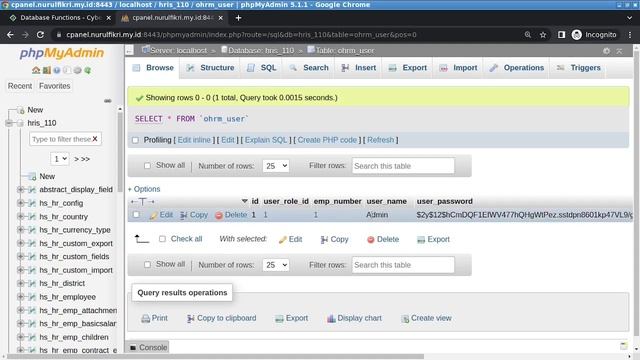Switch to Database Functions browser tab
This screenshot has height=360, width=640.
[60, 18]
